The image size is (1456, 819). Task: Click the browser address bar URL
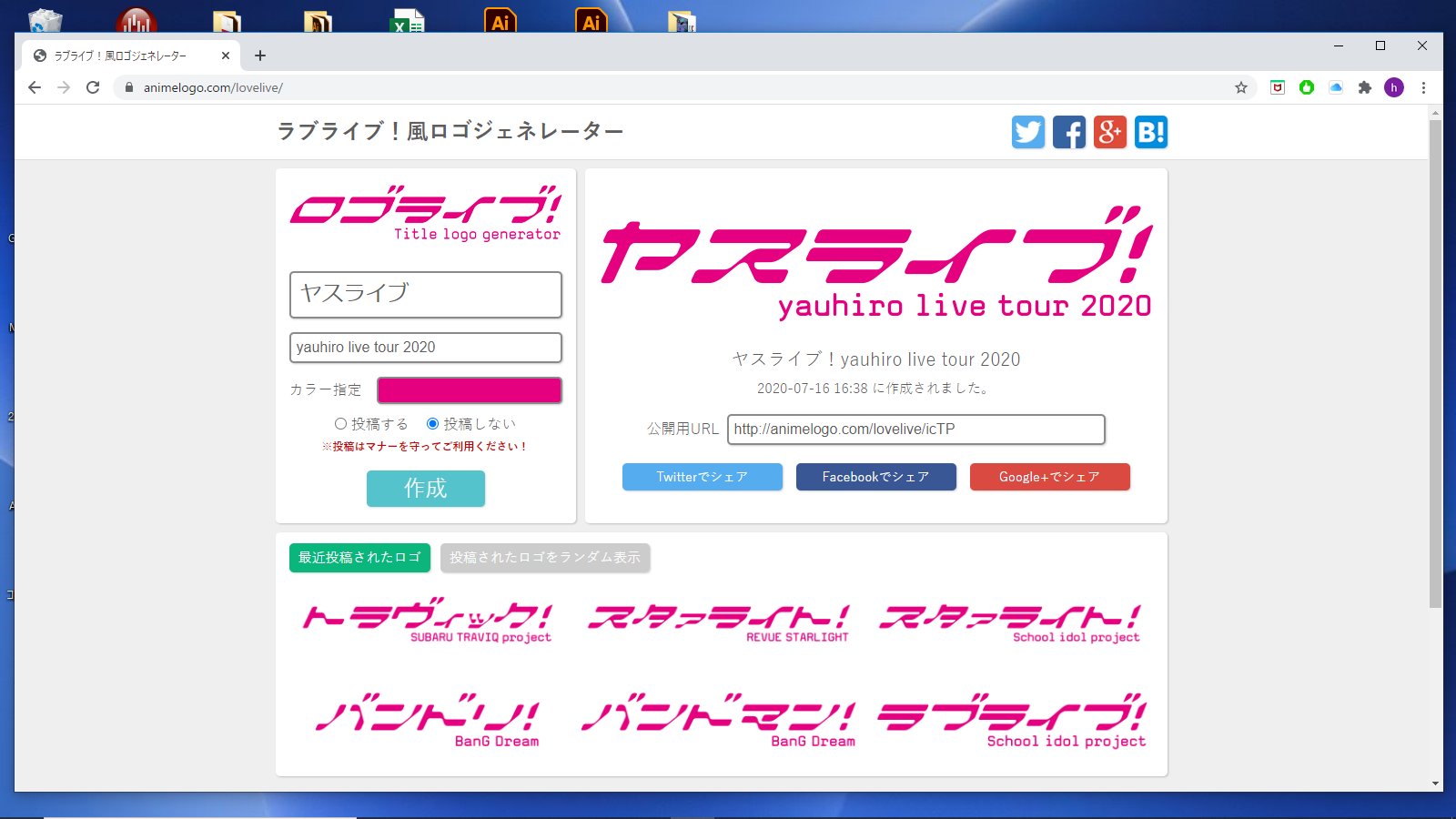coord(213,87)
